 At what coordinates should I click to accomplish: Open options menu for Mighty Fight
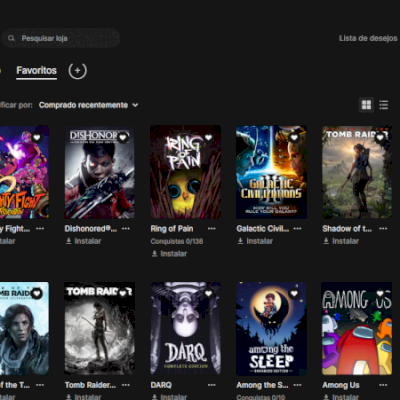coord(40,229)
